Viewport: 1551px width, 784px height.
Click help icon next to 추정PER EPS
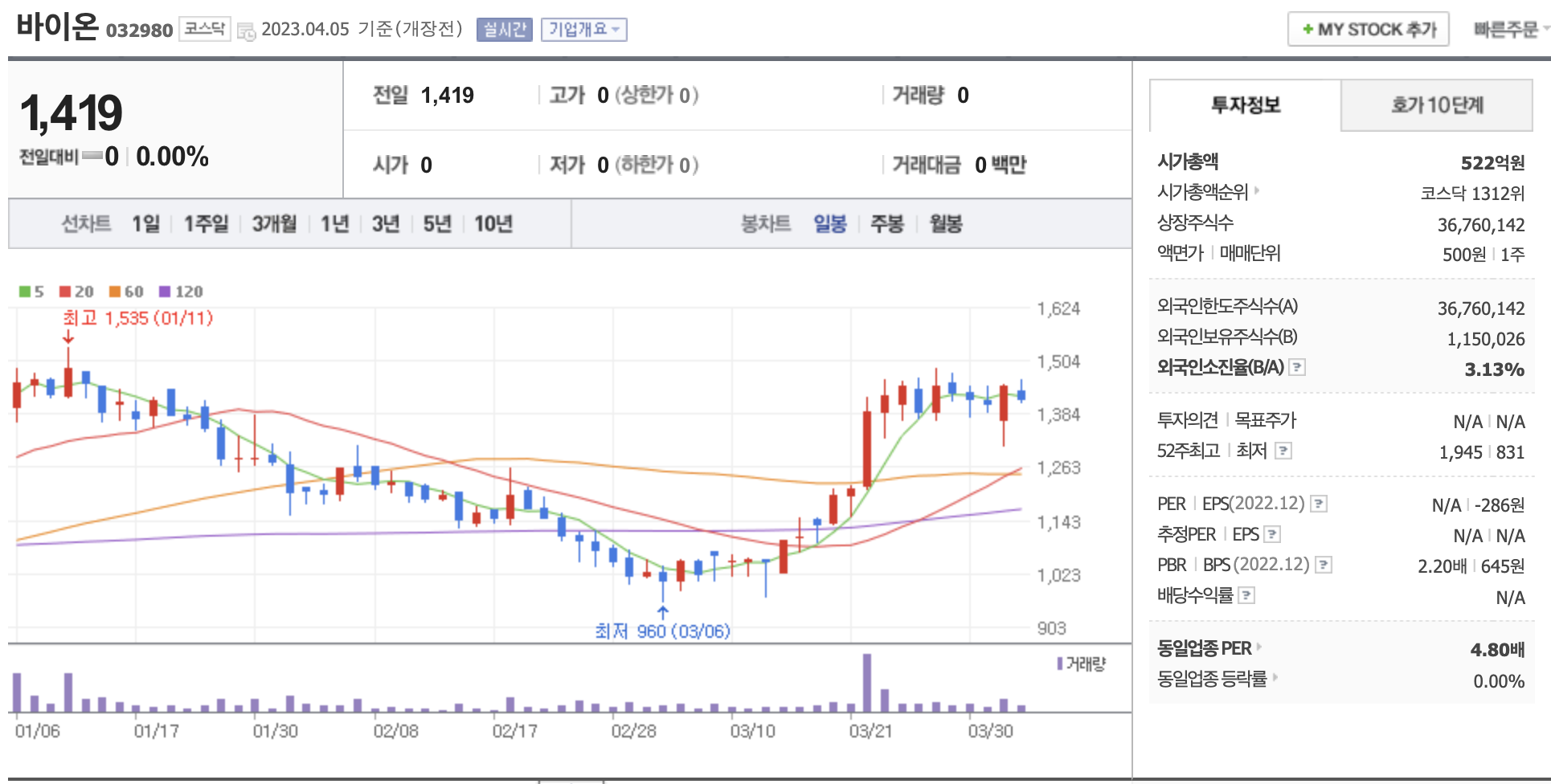click(x=1272, y=534)
